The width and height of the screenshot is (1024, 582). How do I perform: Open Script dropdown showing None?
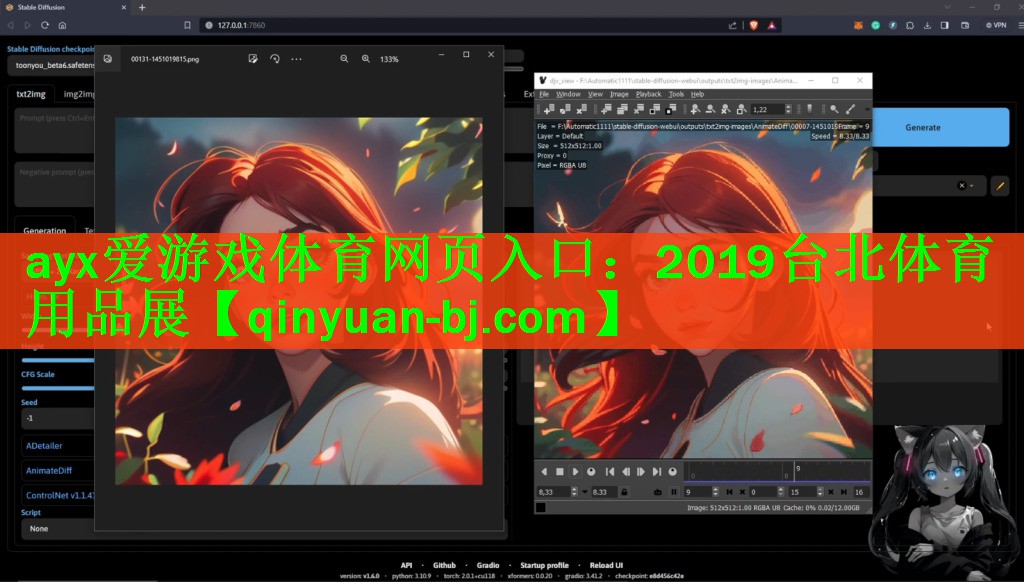(x=59, y=528)
